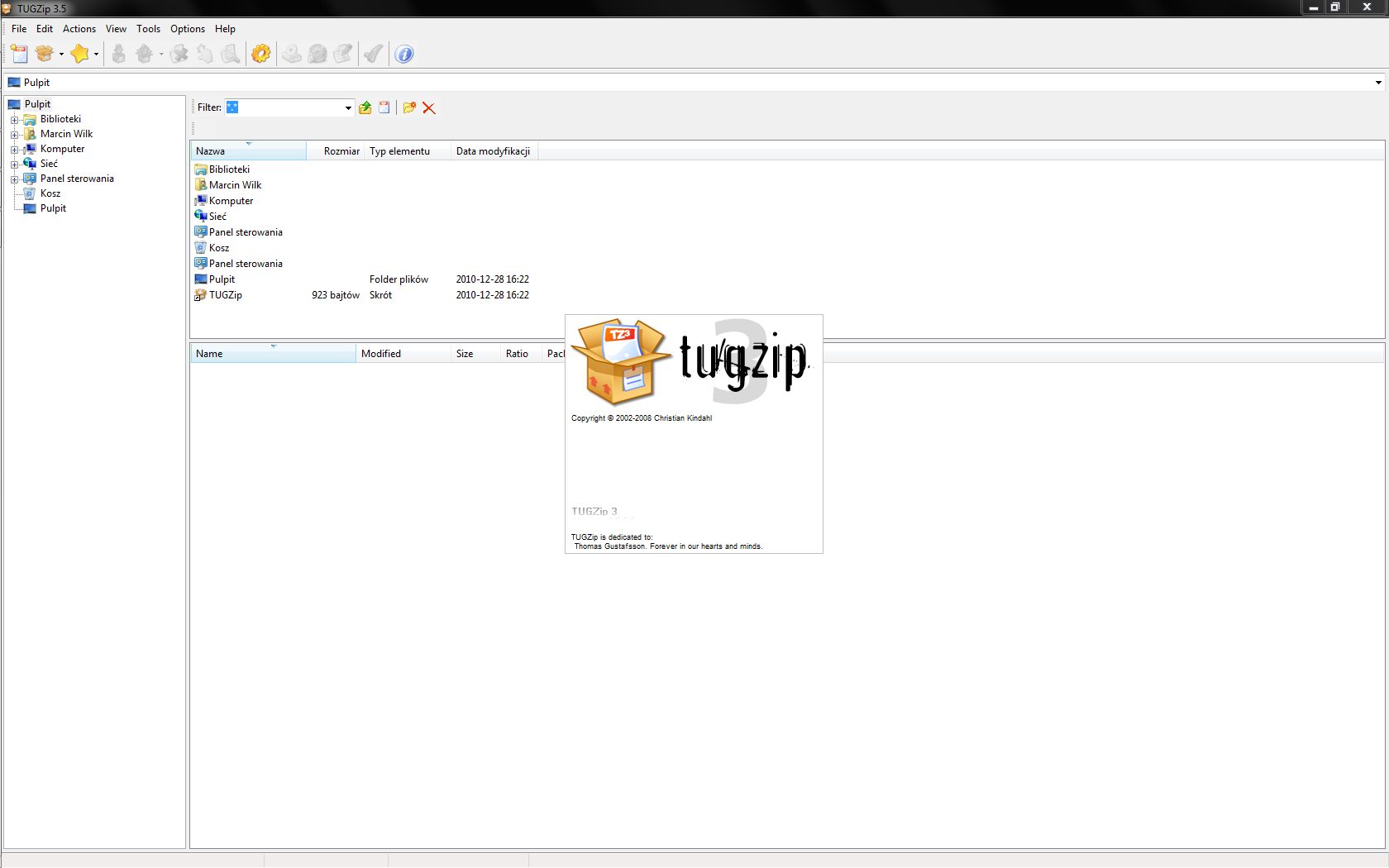1389x868 pixels.
Task: Click the TUGZip app icon in the title bar
Action: tap(7, 8)
